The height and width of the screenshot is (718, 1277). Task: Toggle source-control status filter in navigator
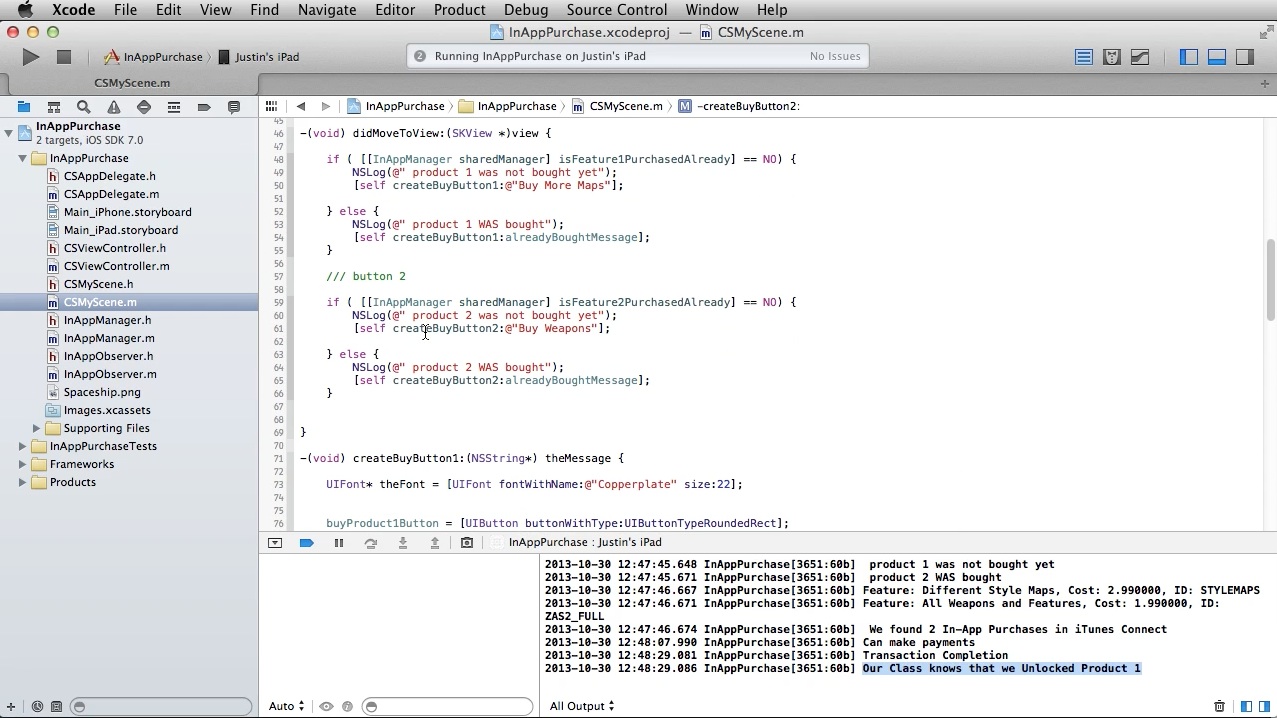pyautogui.click(x=57, y=706)
